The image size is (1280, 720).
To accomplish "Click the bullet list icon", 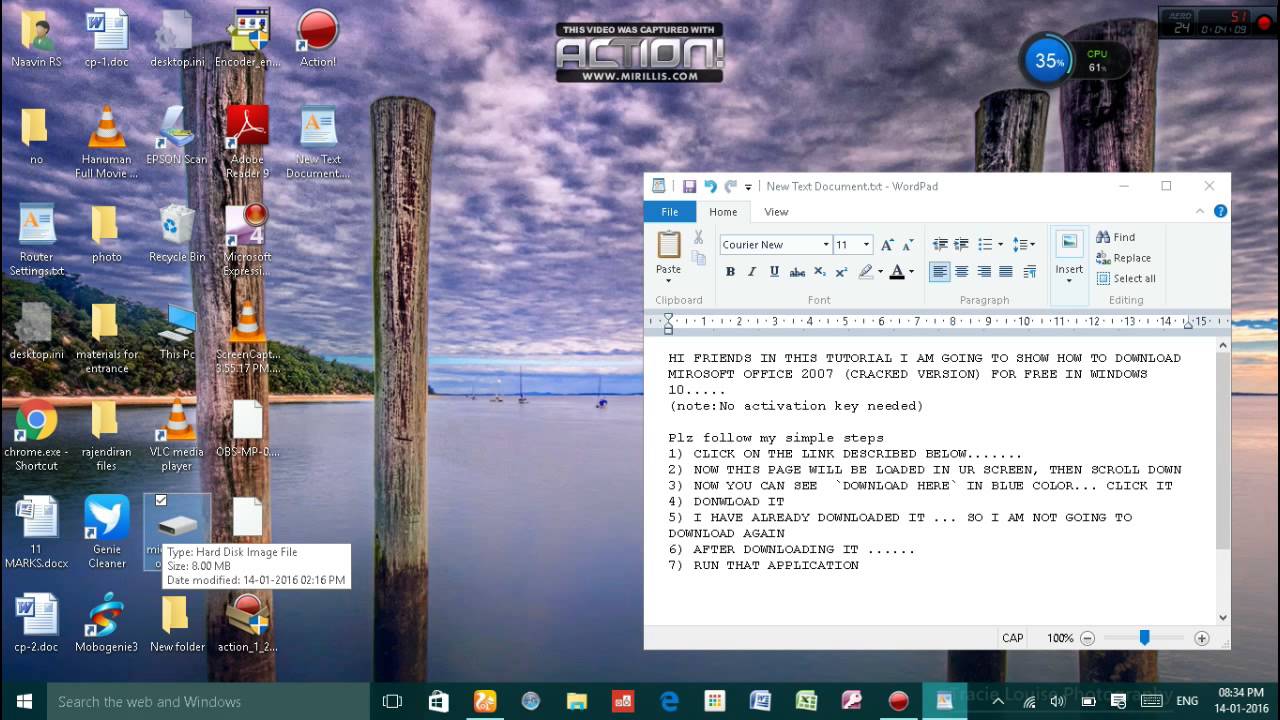I will [984, 244].
